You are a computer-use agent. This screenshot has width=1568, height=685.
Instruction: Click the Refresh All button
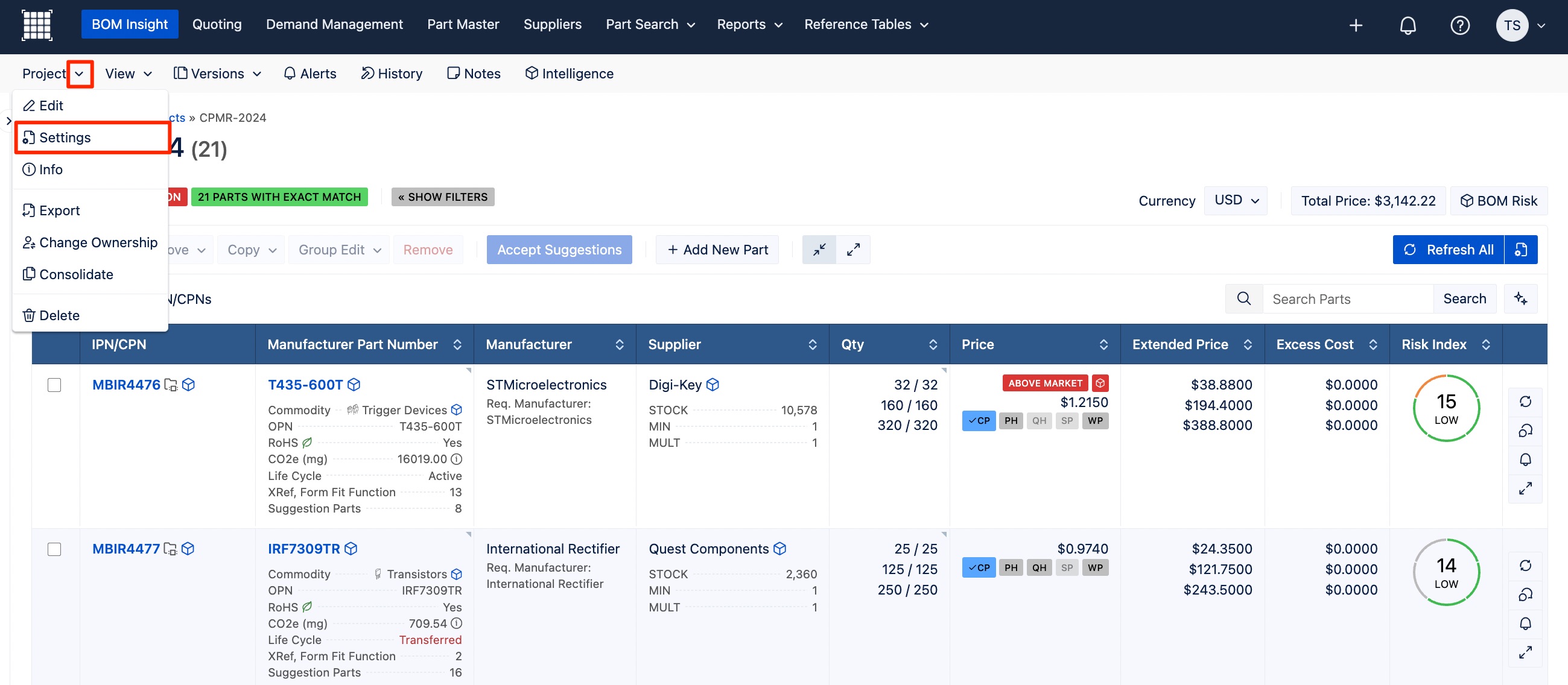point(1448,250)
